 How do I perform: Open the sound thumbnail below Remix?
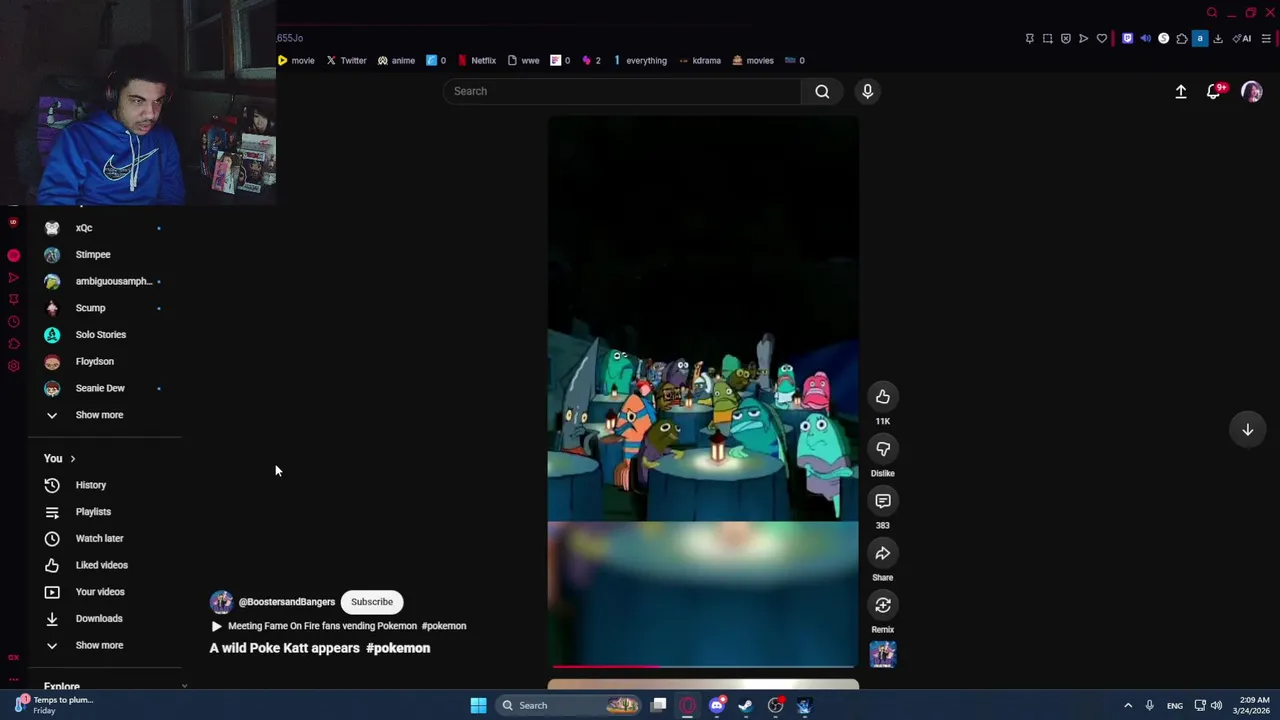tap(883, 654)
